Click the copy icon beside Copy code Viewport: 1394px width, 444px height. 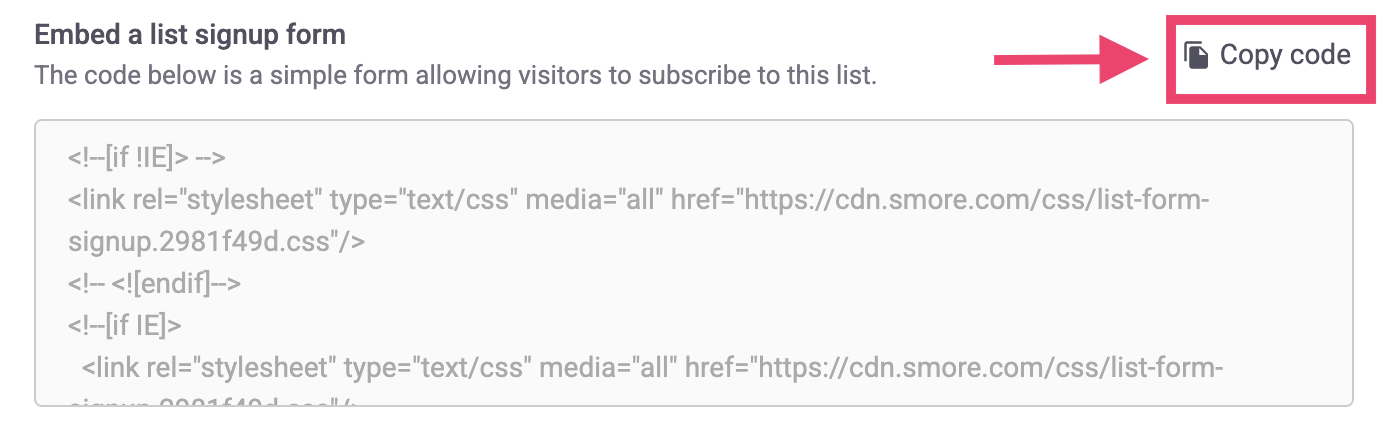pyautogui.click(x=1196, y=55)
